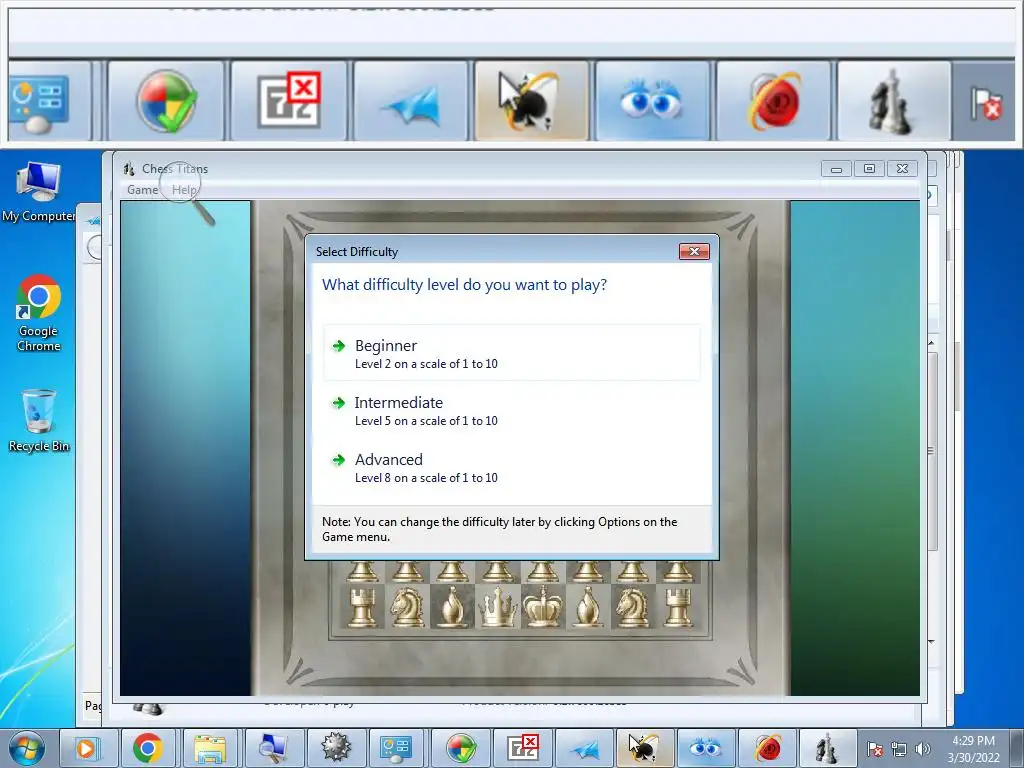Select the Google Chrome desktop shortcut
The height and width of the screenshot is (768, 1024).
[39, 313]
